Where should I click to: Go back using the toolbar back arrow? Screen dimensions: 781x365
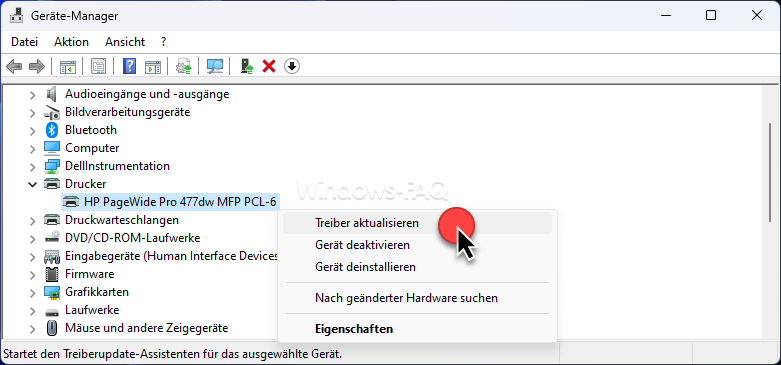14,66
